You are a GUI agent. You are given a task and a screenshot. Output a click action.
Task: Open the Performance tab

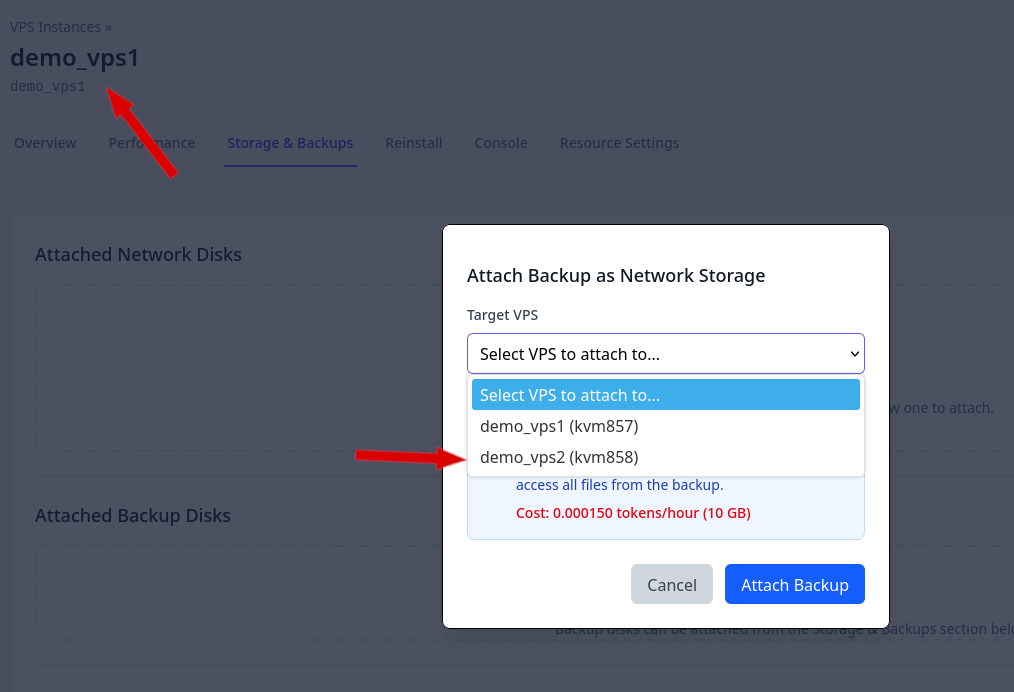click(x=151, y=143)
